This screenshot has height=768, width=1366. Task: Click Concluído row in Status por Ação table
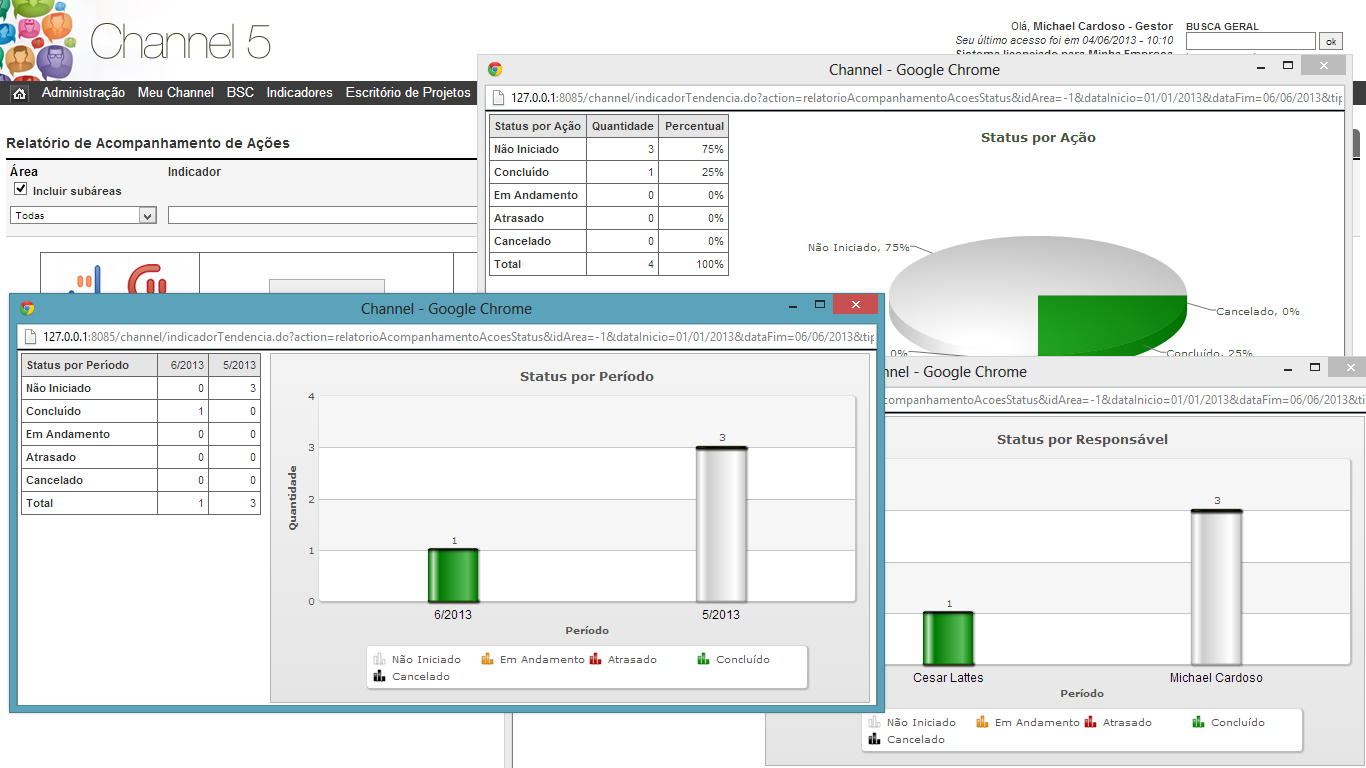(x=609, y=172)
